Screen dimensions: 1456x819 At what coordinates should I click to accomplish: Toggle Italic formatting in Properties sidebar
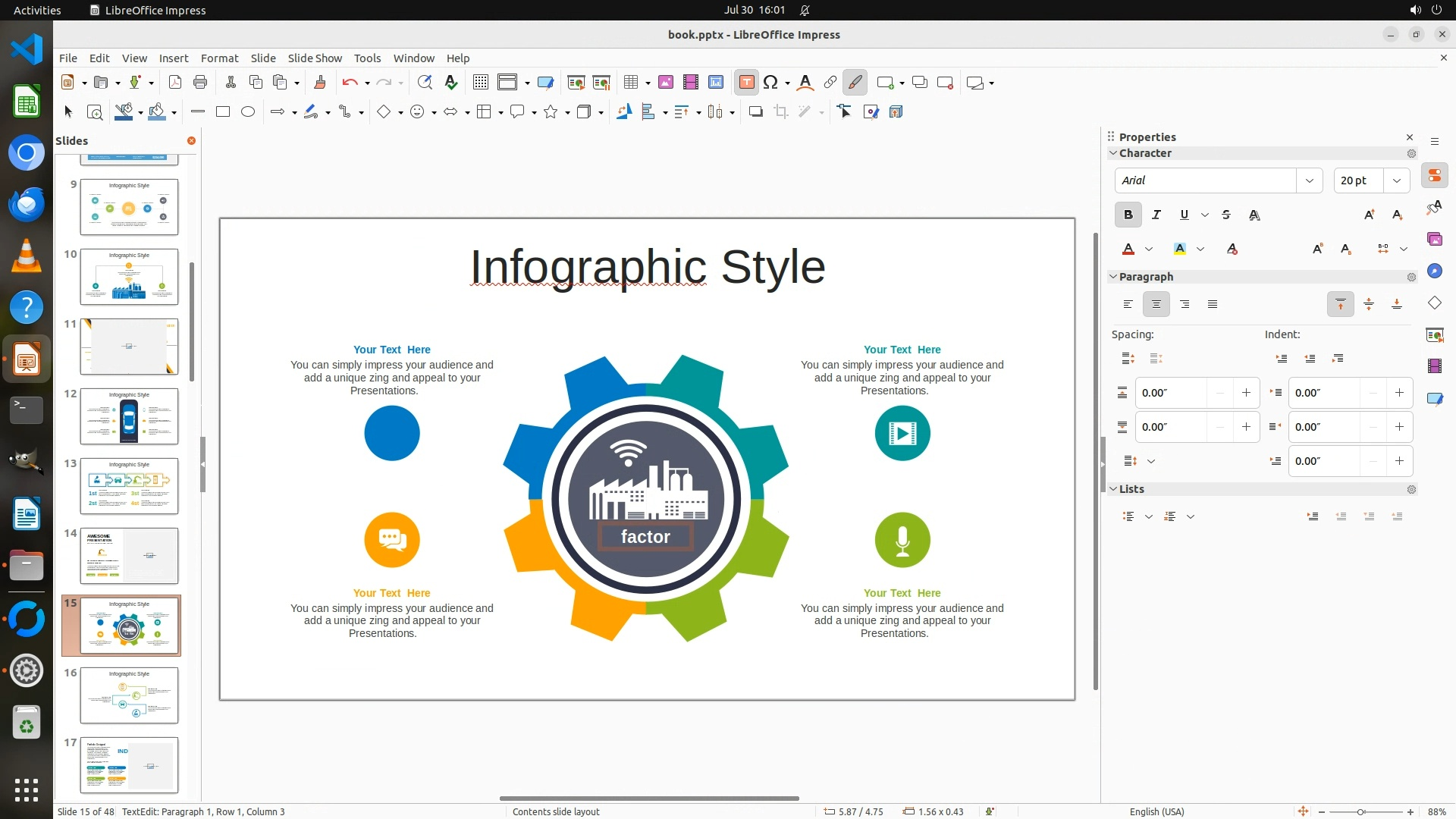pyautogui.click(x=1156, y=215)
